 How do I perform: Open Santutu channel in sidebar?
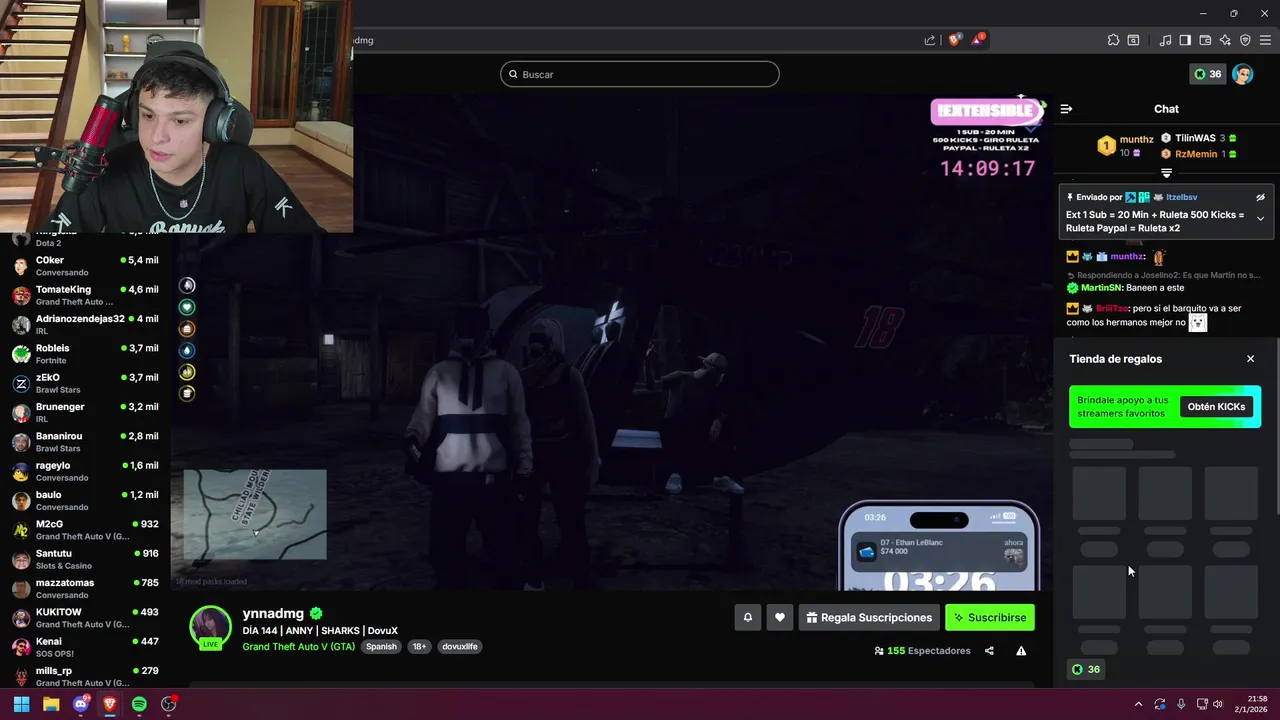pos(85,559)
